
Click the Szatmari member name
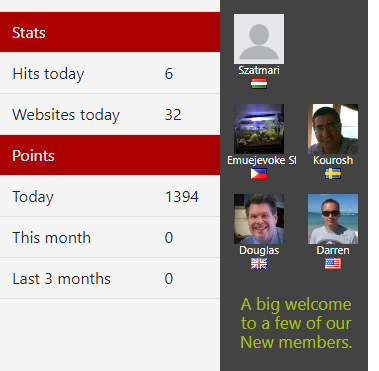[259, 70]
